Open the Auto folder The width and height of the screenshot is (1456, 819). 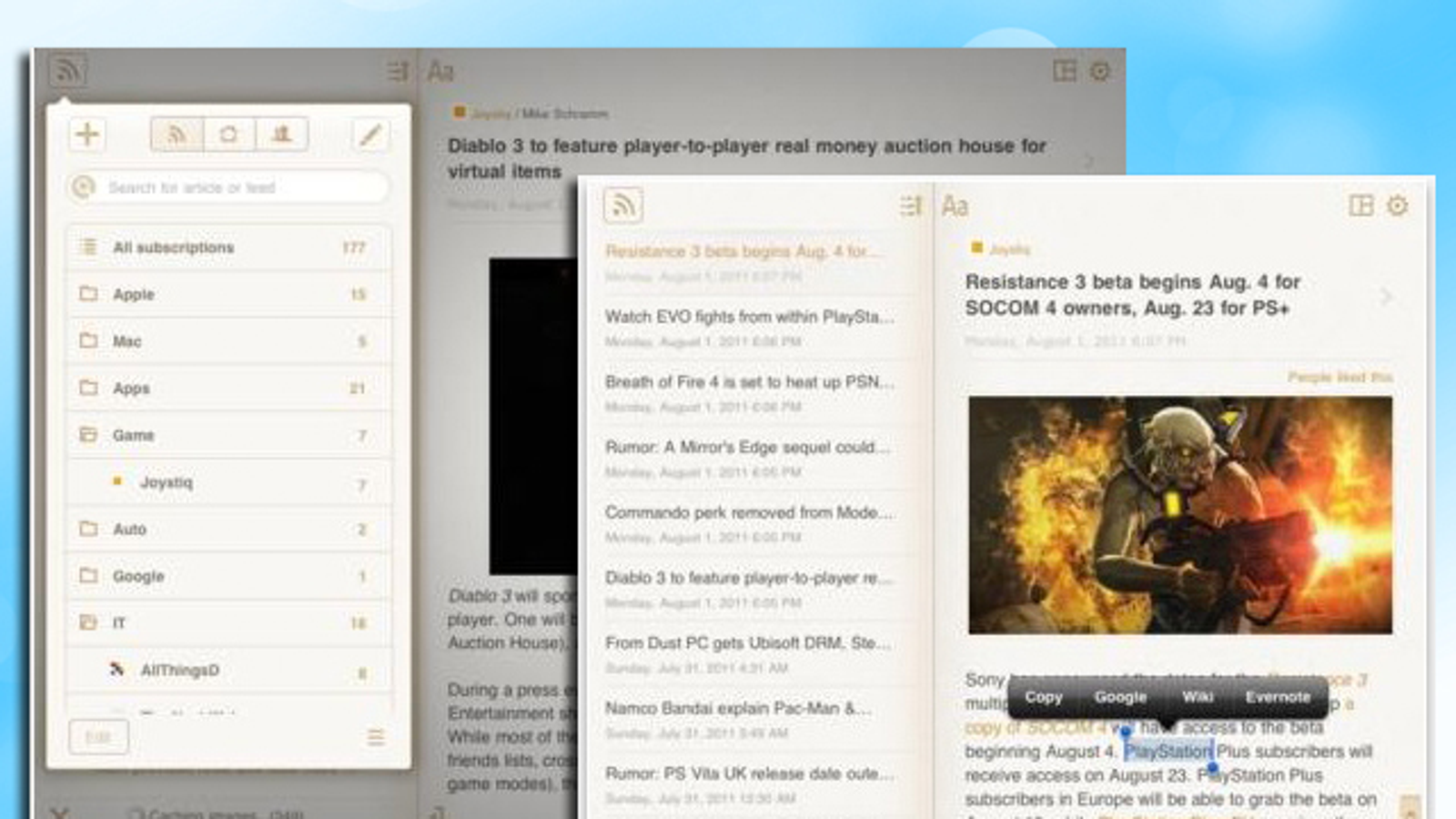coord(228,530)
